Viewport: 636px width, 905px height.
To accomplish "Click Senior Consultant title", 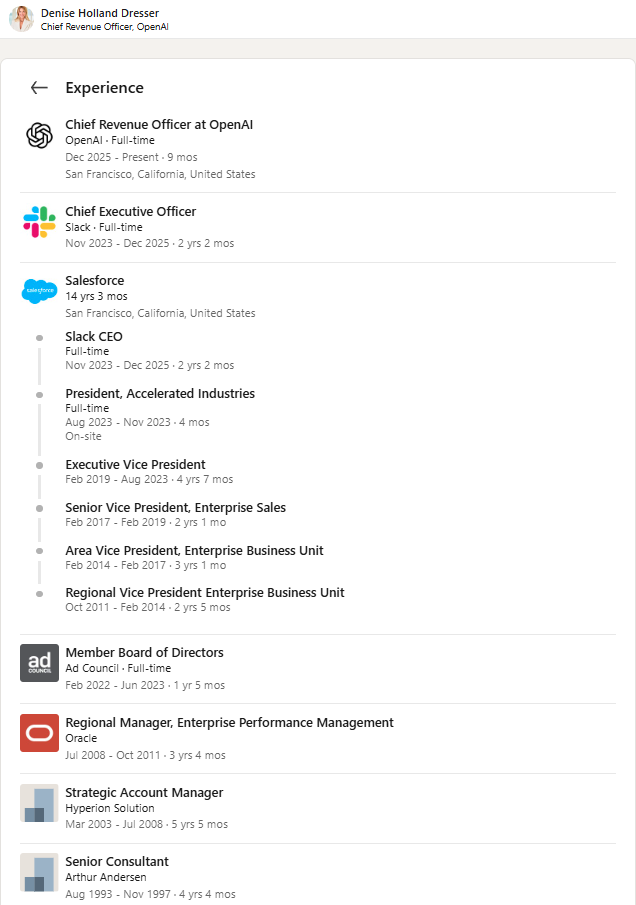I will pos(117,862).
